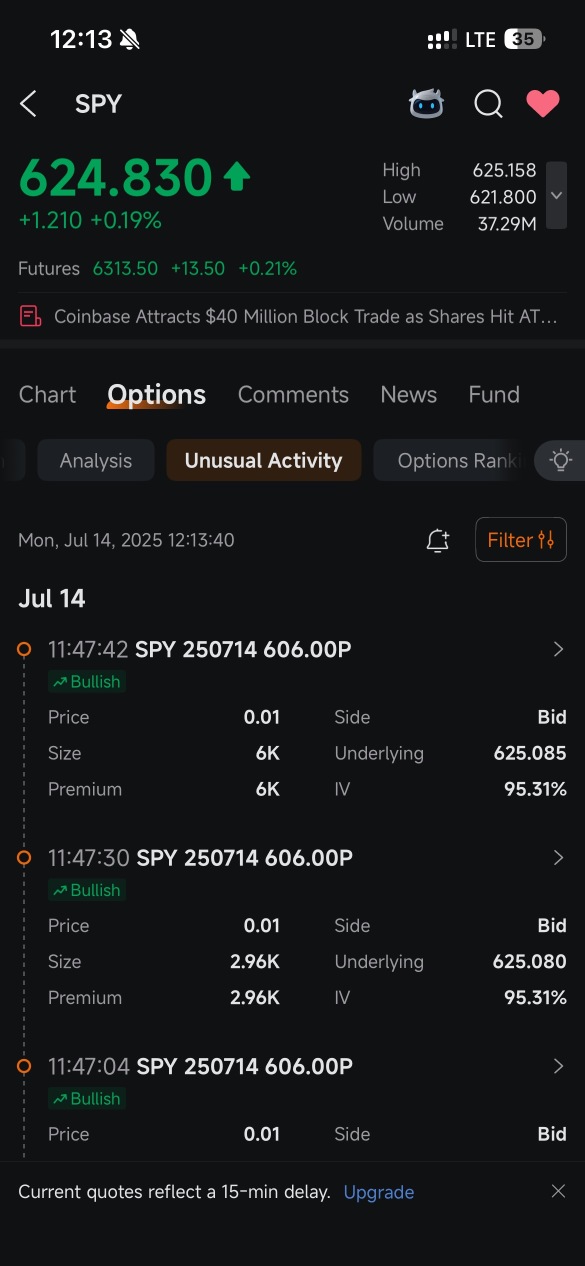Tap the bell alert icon with plus
585x1266 pixels.
click(438, 540)
